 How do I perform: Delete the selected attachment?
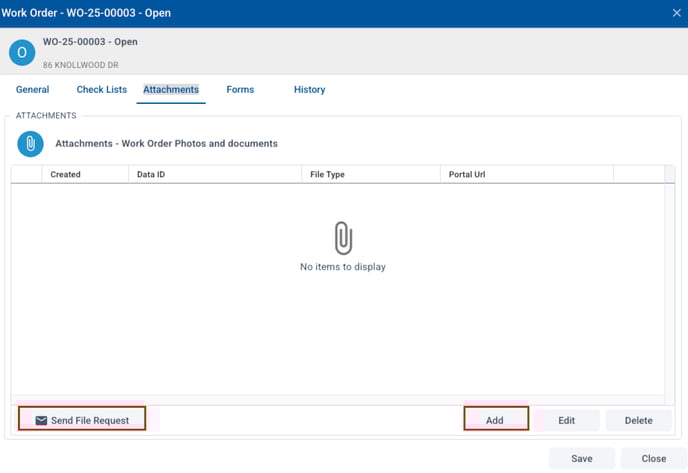coord(638,420)
